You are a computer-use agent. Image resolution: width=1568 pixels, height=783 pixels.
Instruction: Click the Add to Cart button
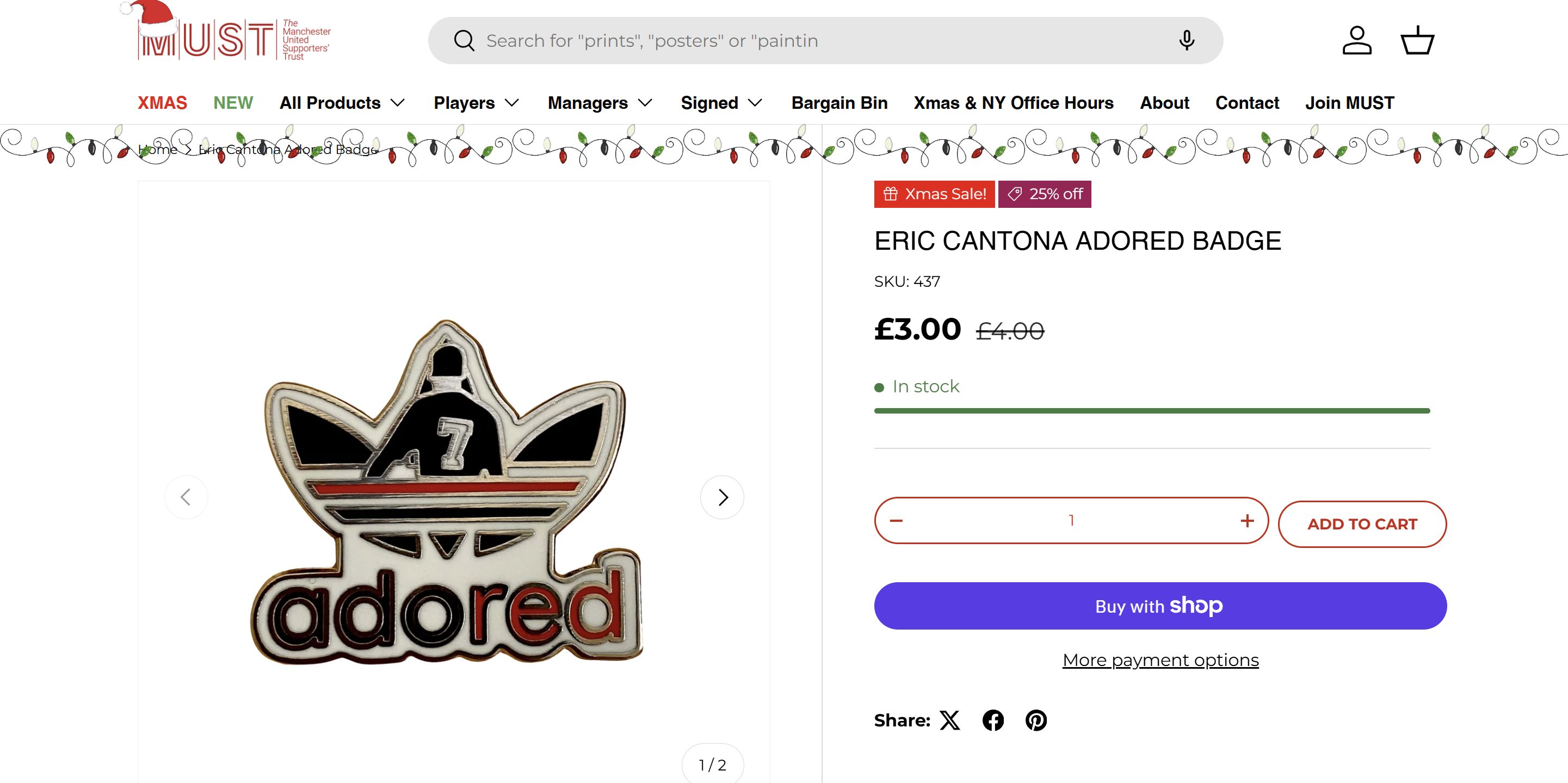click(x=1362, y=524)
